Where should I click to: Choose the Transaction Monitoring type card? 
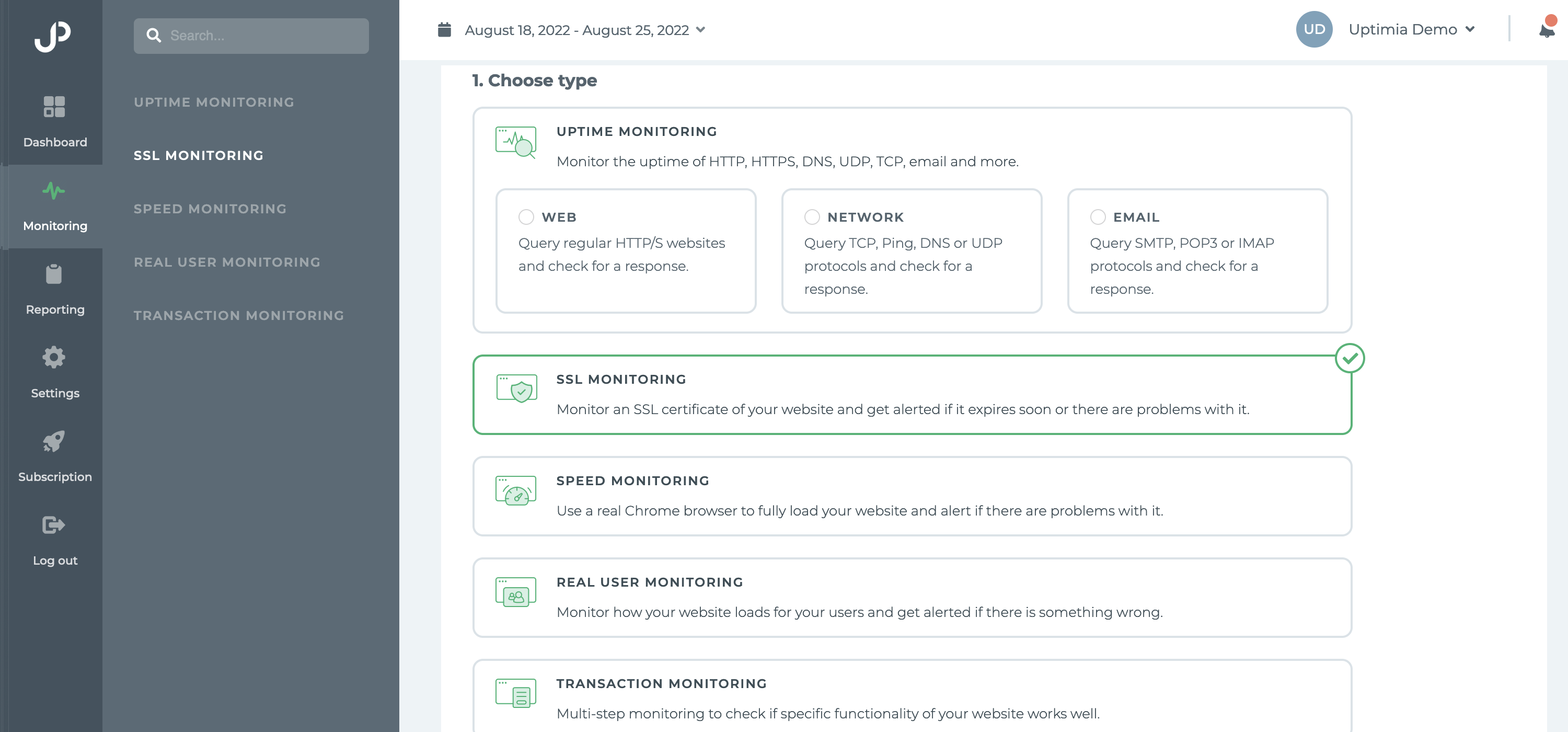point(912,696)
